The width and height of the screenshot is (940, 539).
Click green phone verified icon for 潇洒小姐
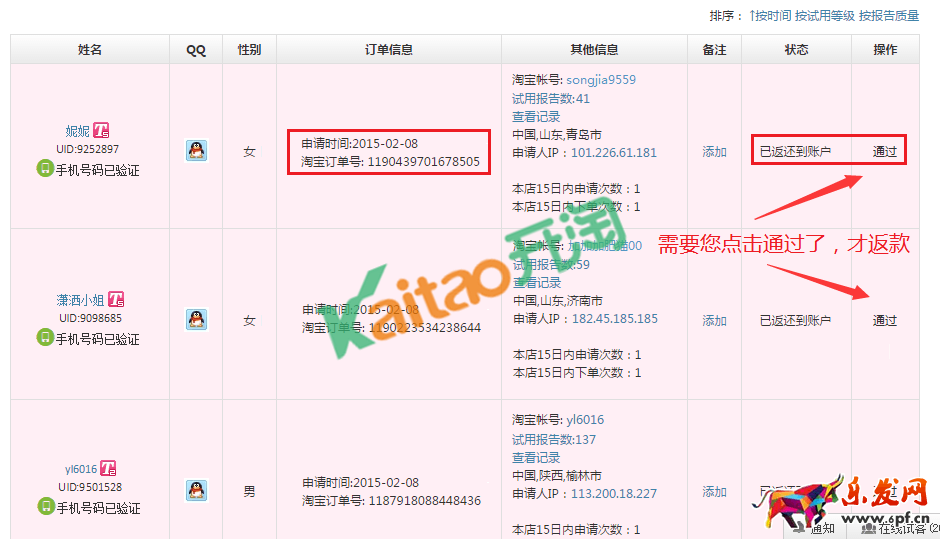point(45,339)
